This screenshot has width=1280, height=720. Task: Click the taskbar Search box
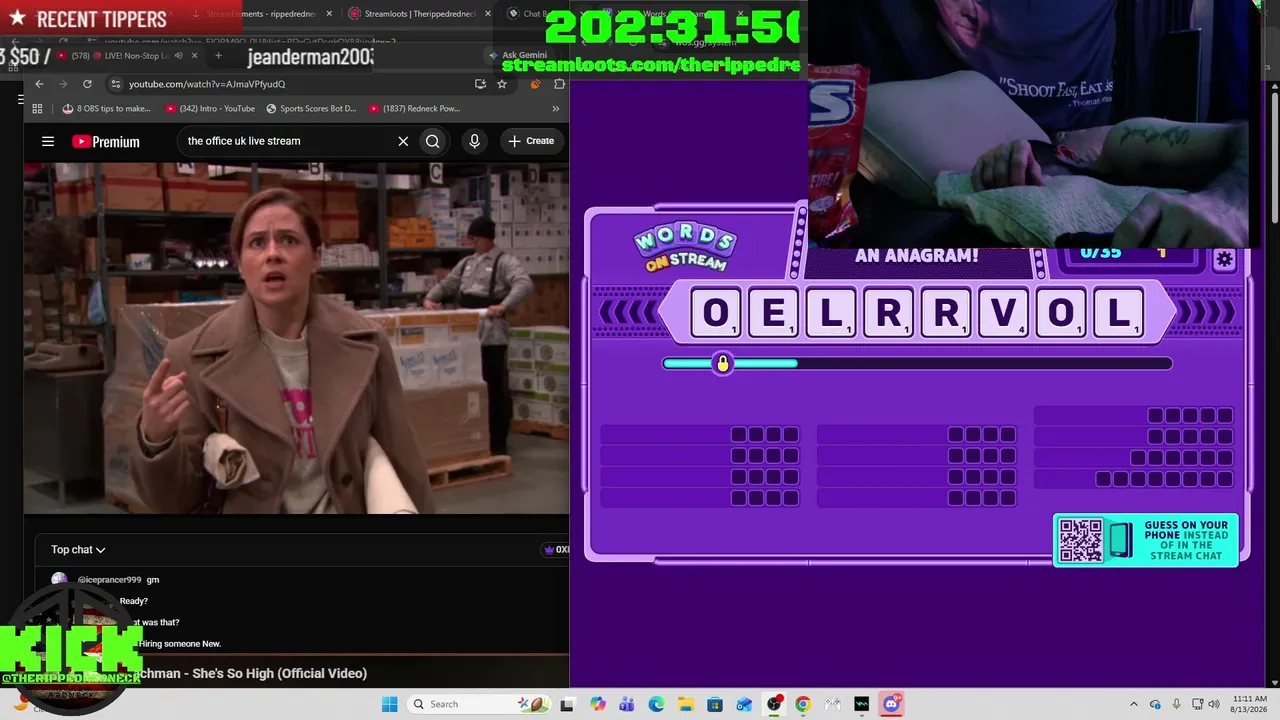tap(478, 704)
